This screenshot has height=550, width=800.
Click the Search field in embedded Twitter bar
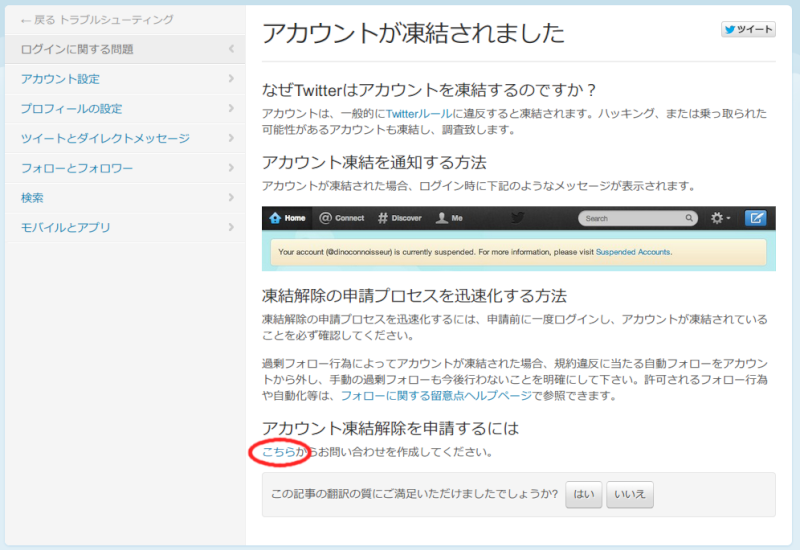(630, 218)
